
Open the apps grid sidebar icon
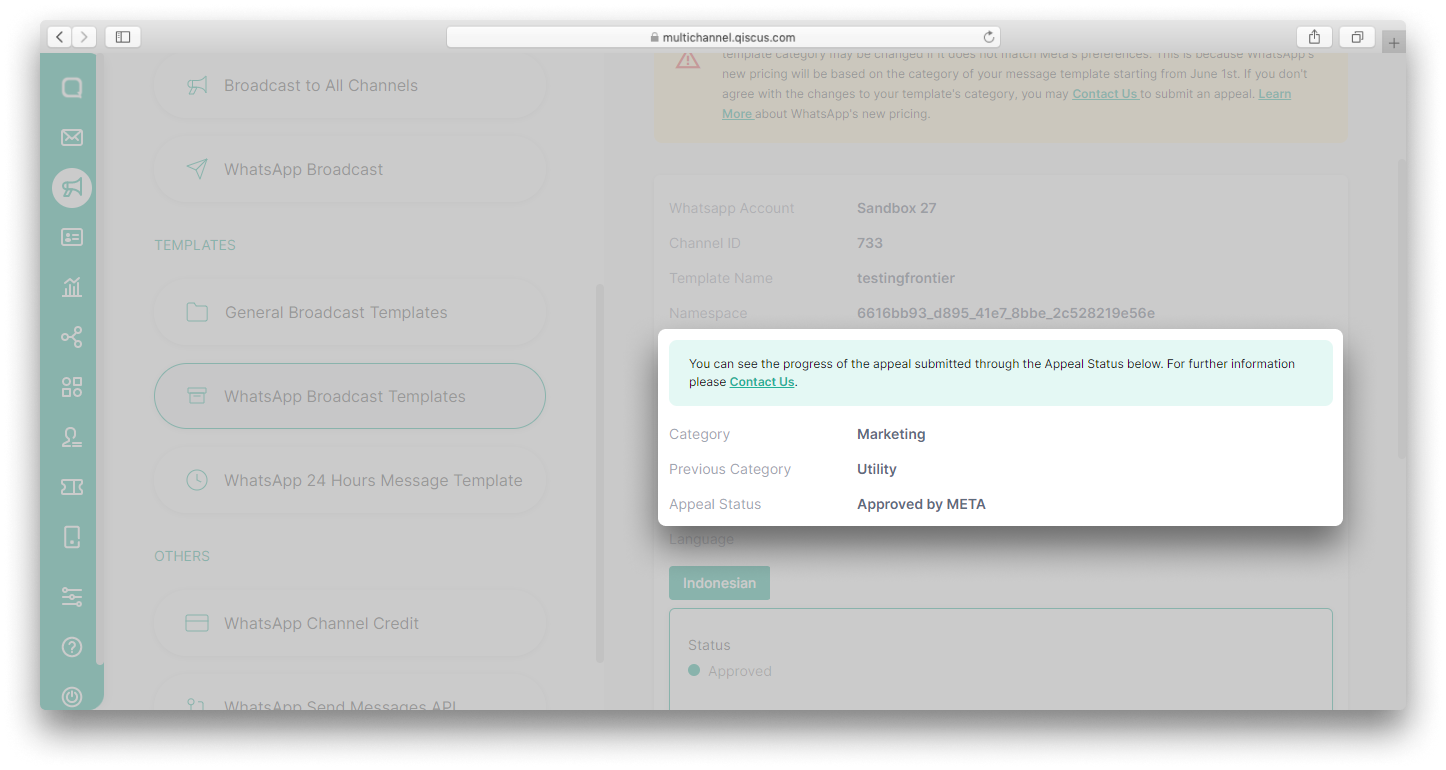point(72,387)
